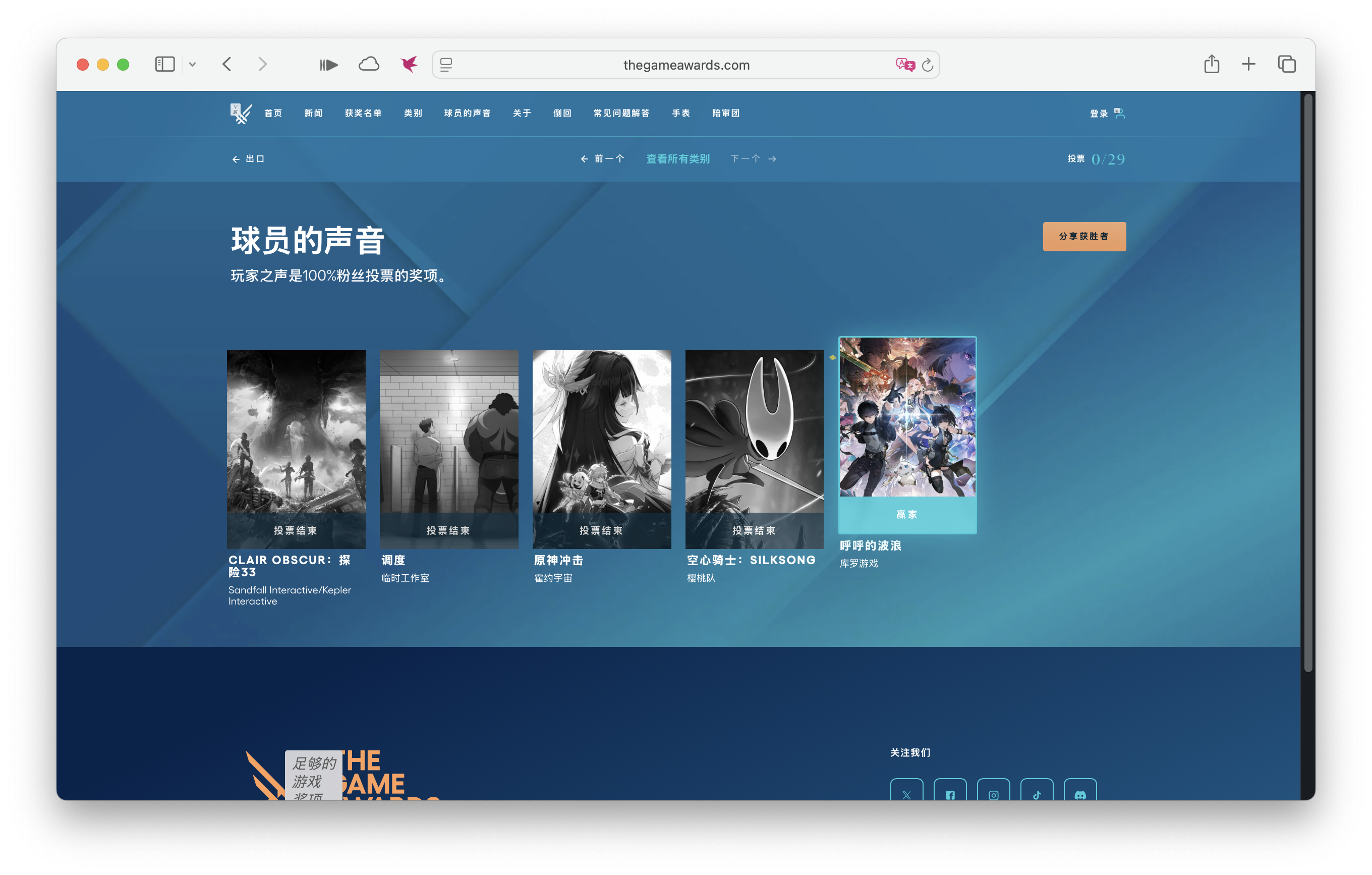The height and width of the screenshot is (875, 1372).
Task: Open the 首页 menu item
Action: pyautogui.click(x=274, y=113)
